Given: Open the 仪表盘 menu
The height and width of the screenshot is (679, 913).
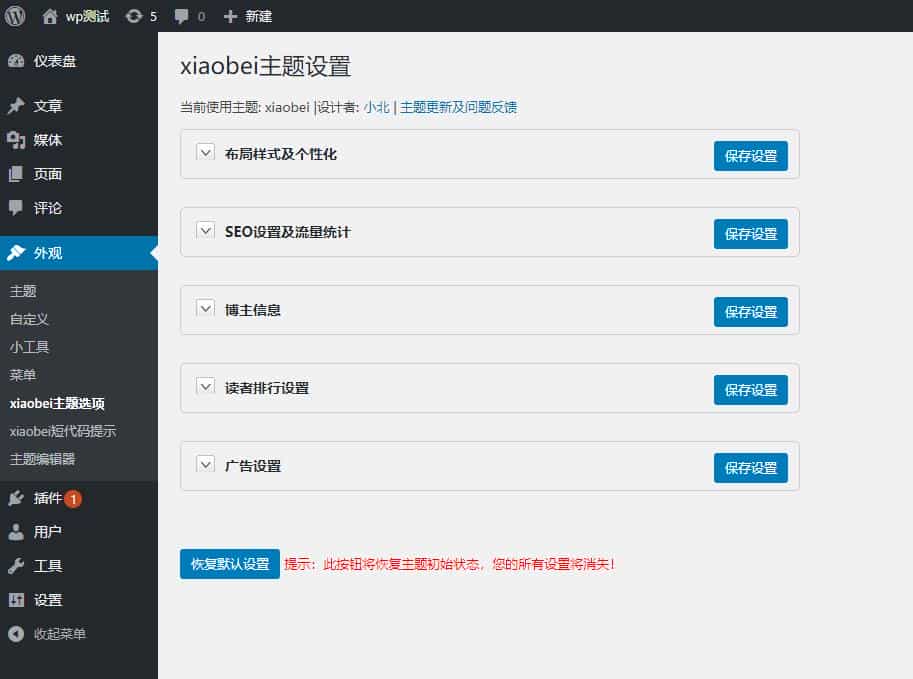Looking at the screenshot, I should [x=79, y=61].
